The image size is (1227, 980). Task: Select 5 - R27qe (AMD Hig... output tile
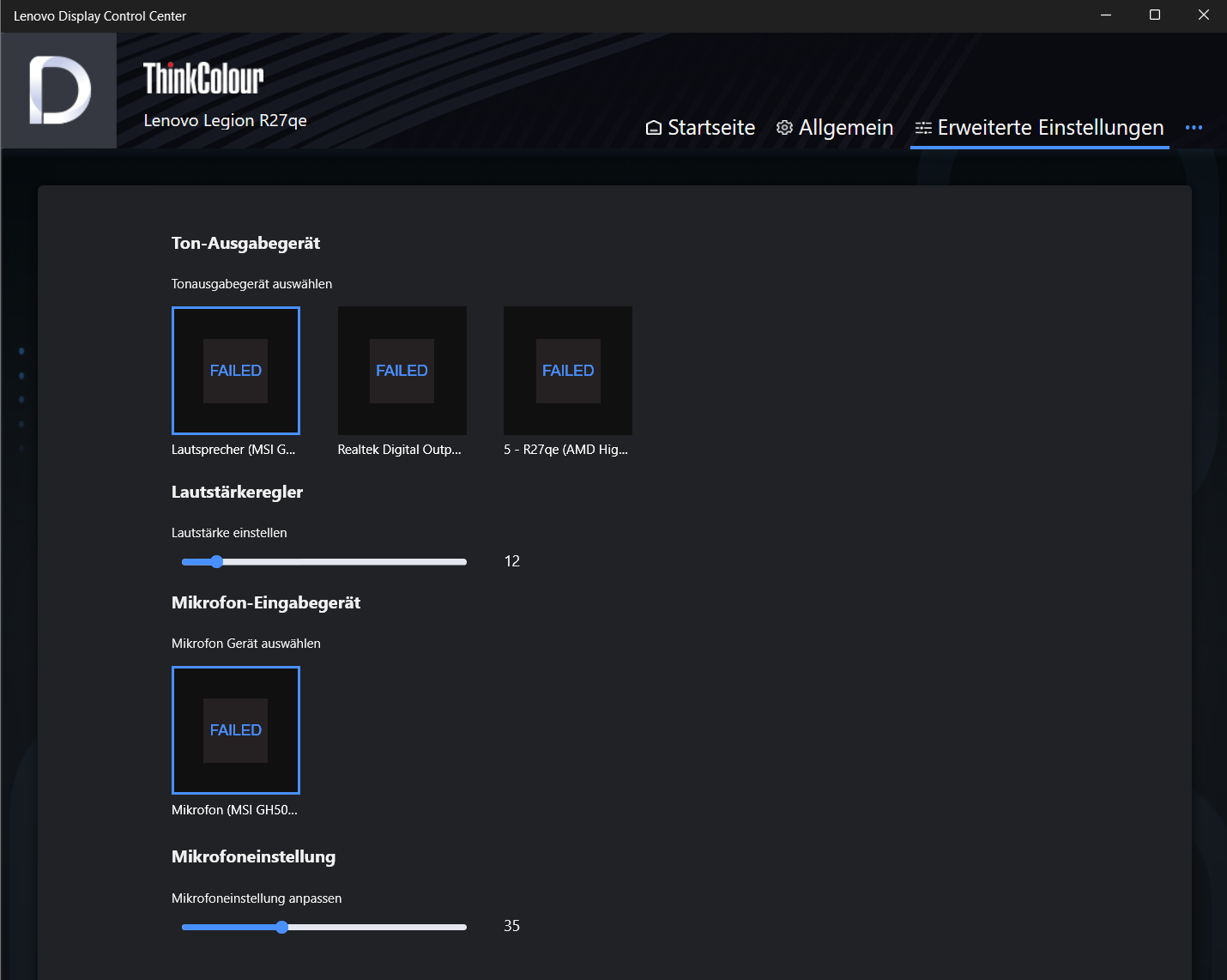tap(568, 371)
